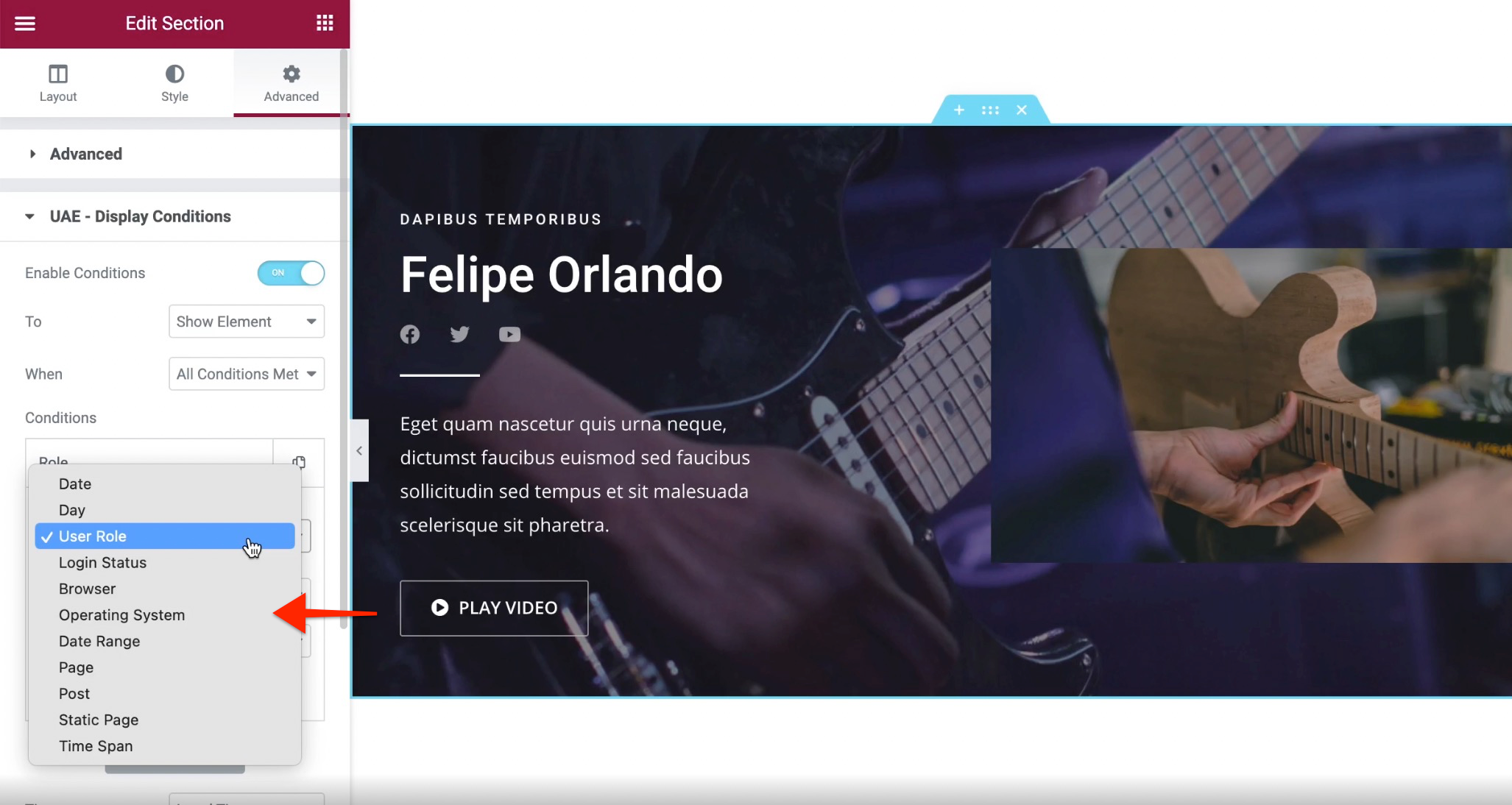Click duplicate condition icon button
Viewport: 1512px width, 805px height.
coord(299,461)
